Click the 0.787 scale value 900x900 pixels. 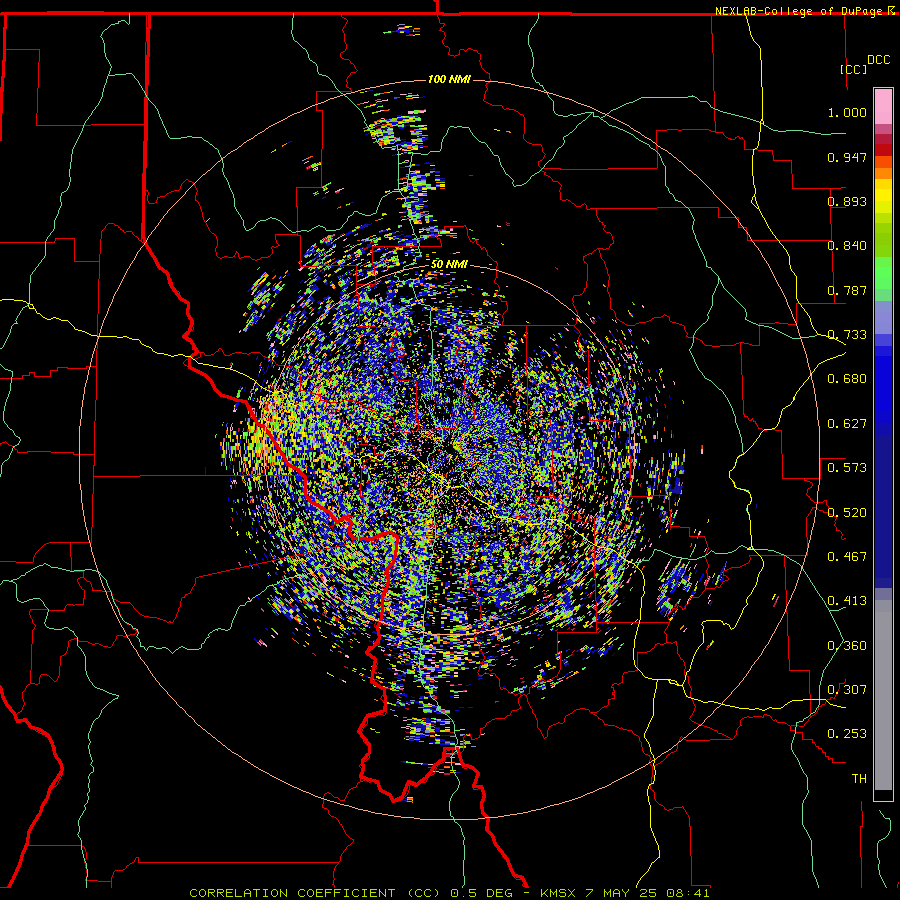coord(847,290)
